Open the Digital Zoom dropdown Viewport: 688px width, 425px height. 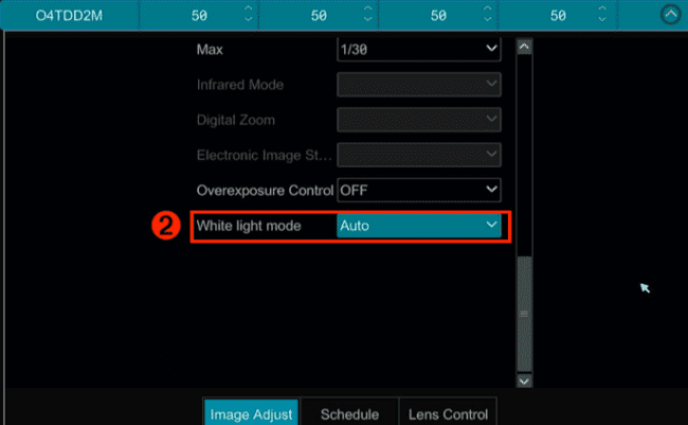[x=419, y=119]
